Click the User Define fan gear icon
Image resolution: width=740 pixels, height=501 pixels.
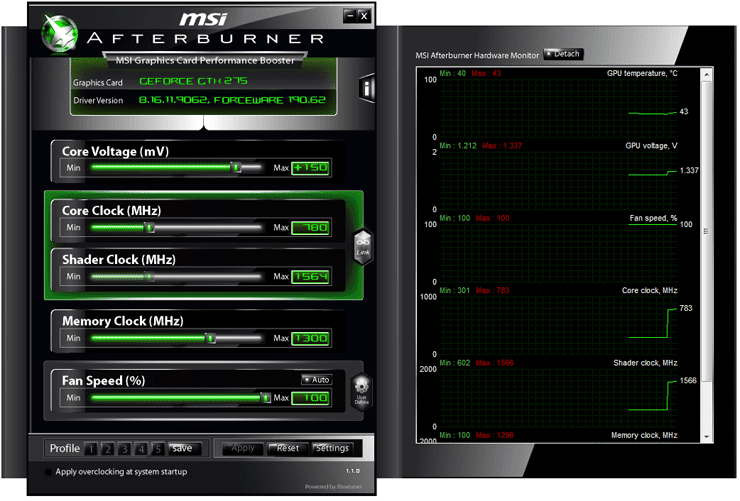(362, 389)
